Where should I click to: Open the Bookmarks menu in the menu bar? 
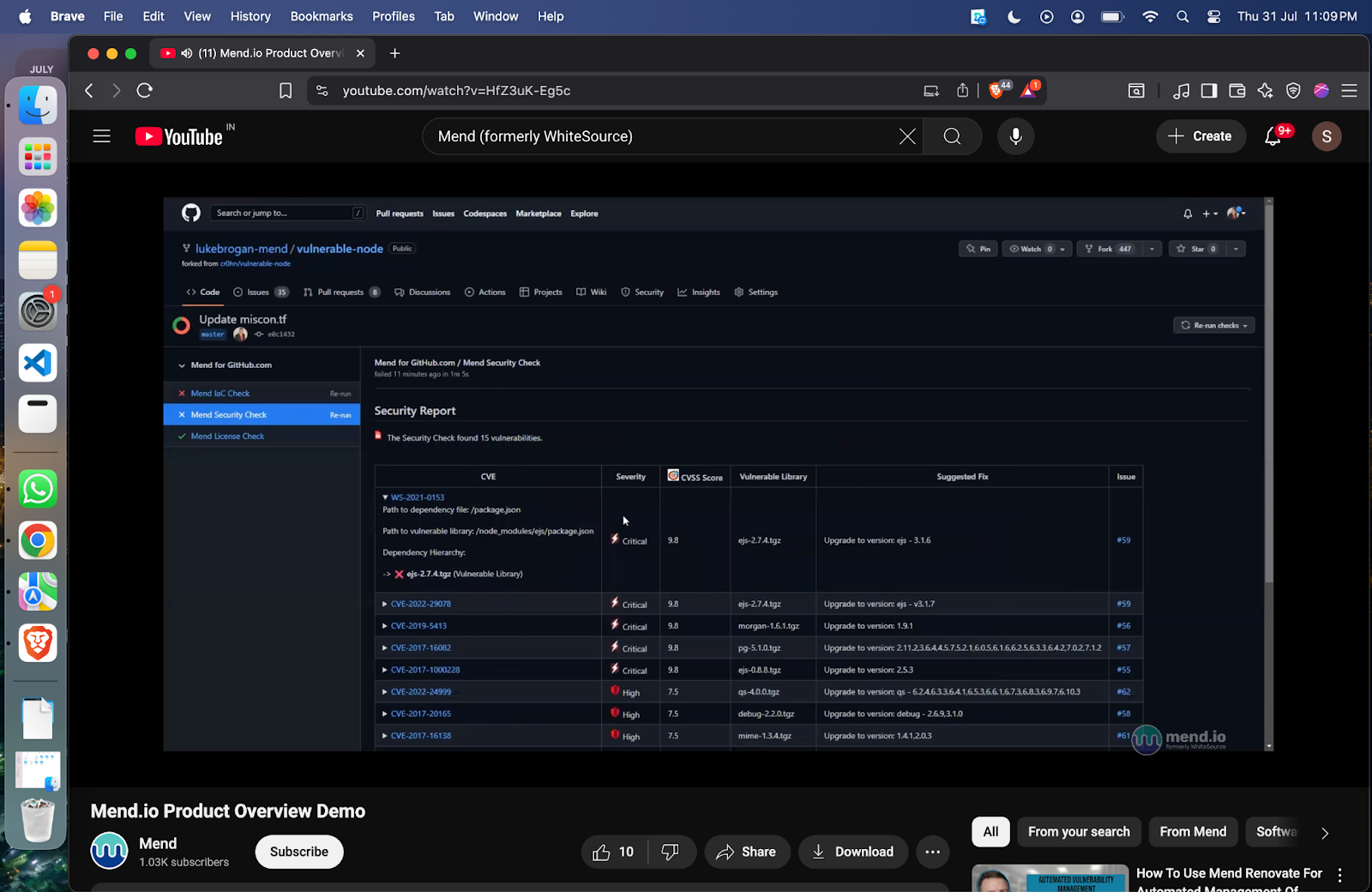[x=321, y=16]
